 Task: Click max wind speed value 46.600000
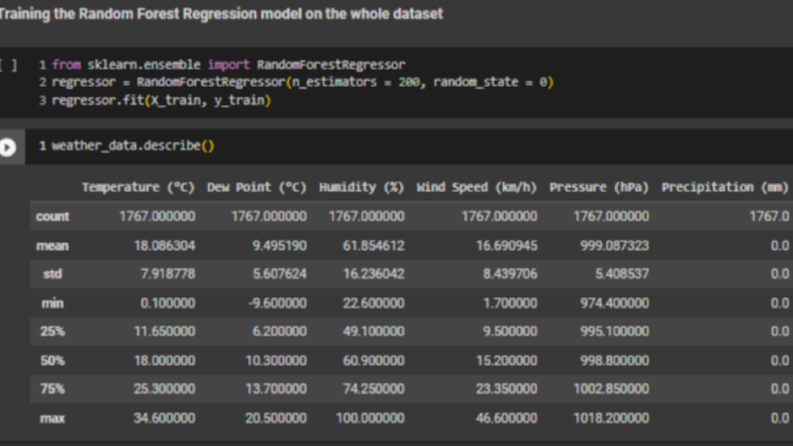click(x=507, y=418)
